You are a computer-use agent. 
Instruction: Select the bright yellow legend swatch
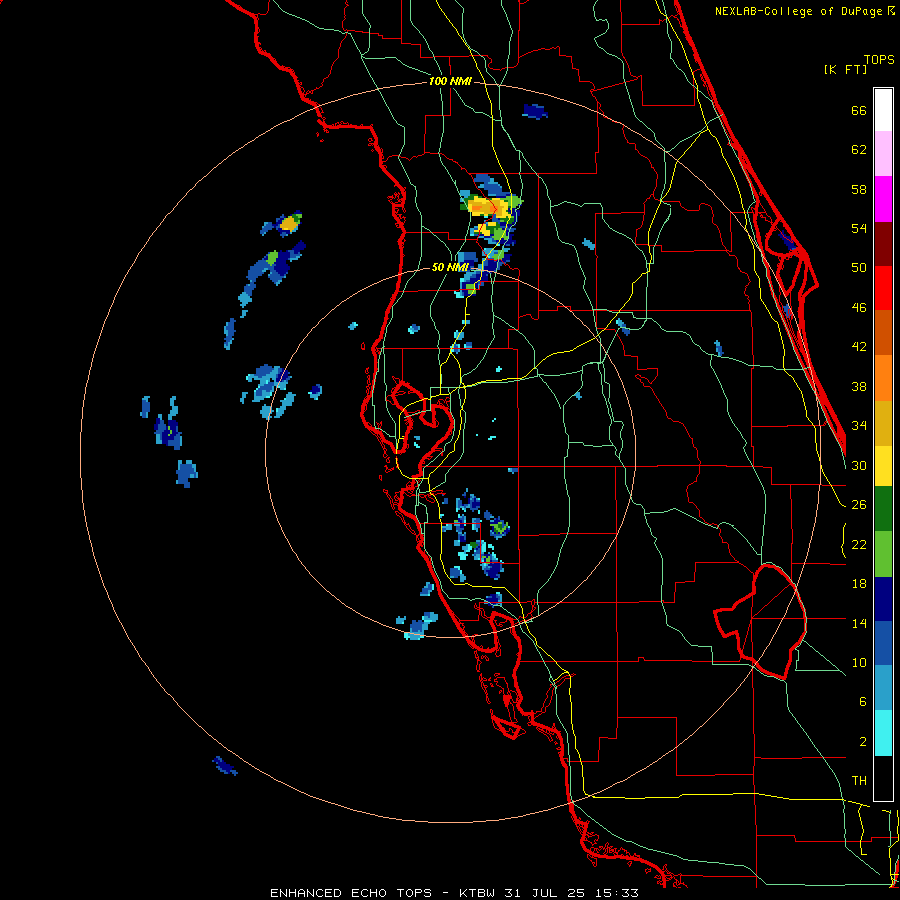click(x=883, y=466)
